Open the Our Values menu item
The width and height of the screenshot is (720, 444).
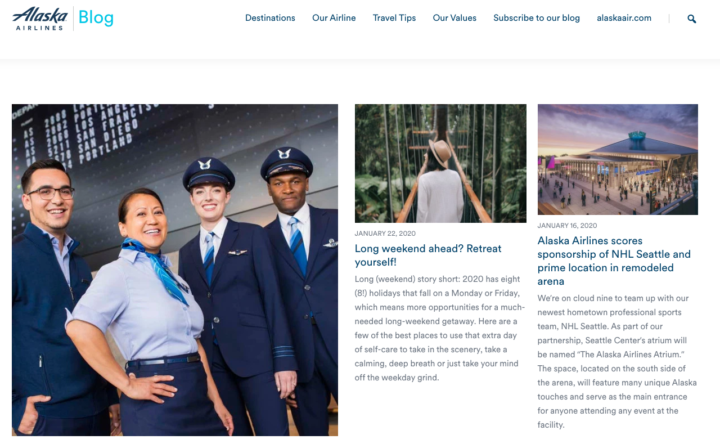(x=454, y=18)
